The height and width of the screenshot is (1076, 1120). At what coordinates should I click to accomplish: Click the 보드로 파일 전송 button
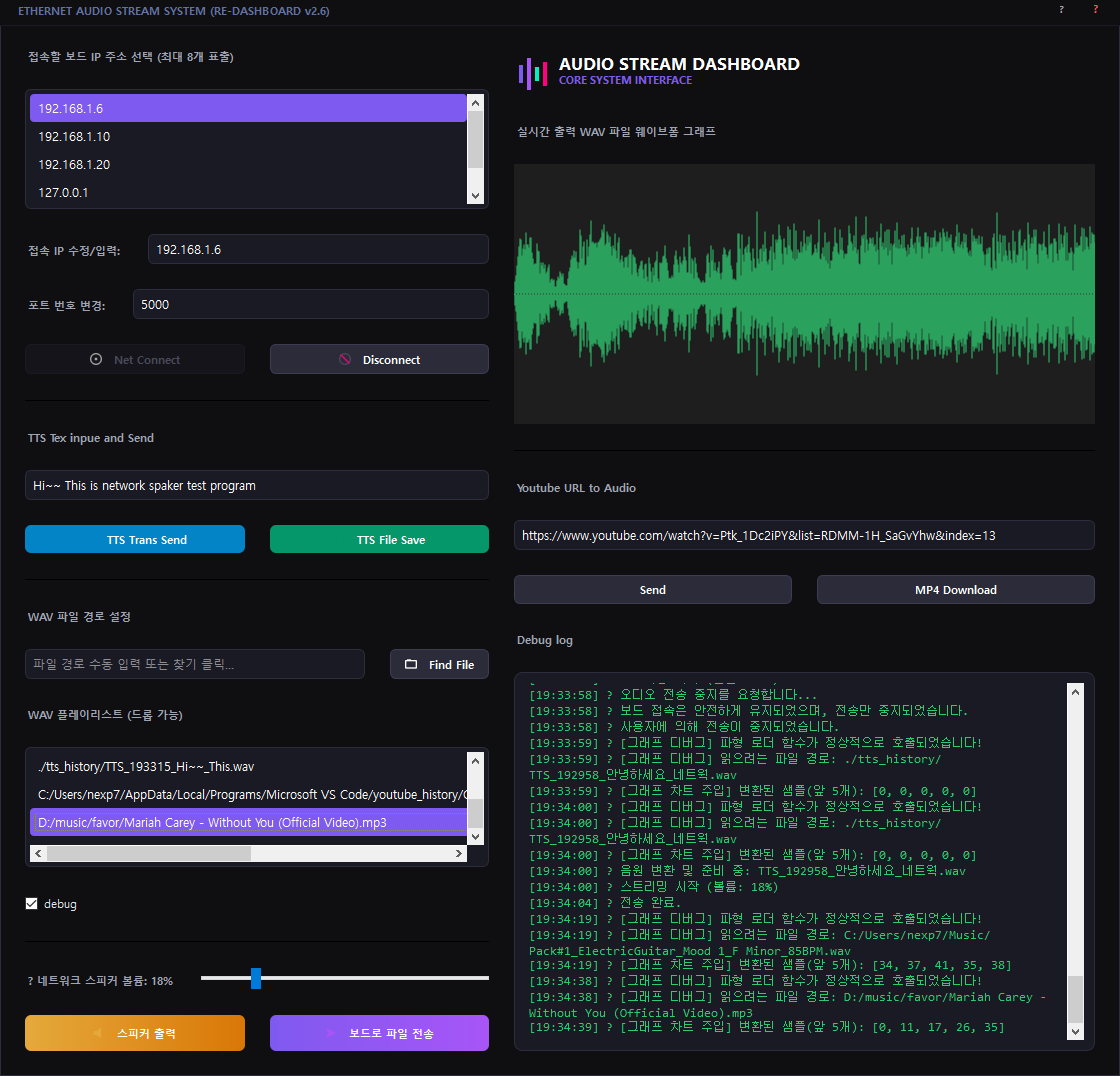[379, 1033]
